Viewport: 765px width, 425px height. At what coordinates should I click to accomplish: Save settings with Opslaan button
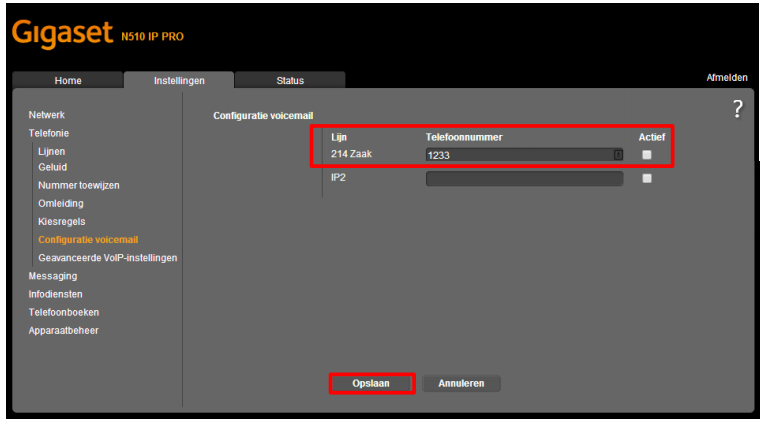click(x=371, y=384)
